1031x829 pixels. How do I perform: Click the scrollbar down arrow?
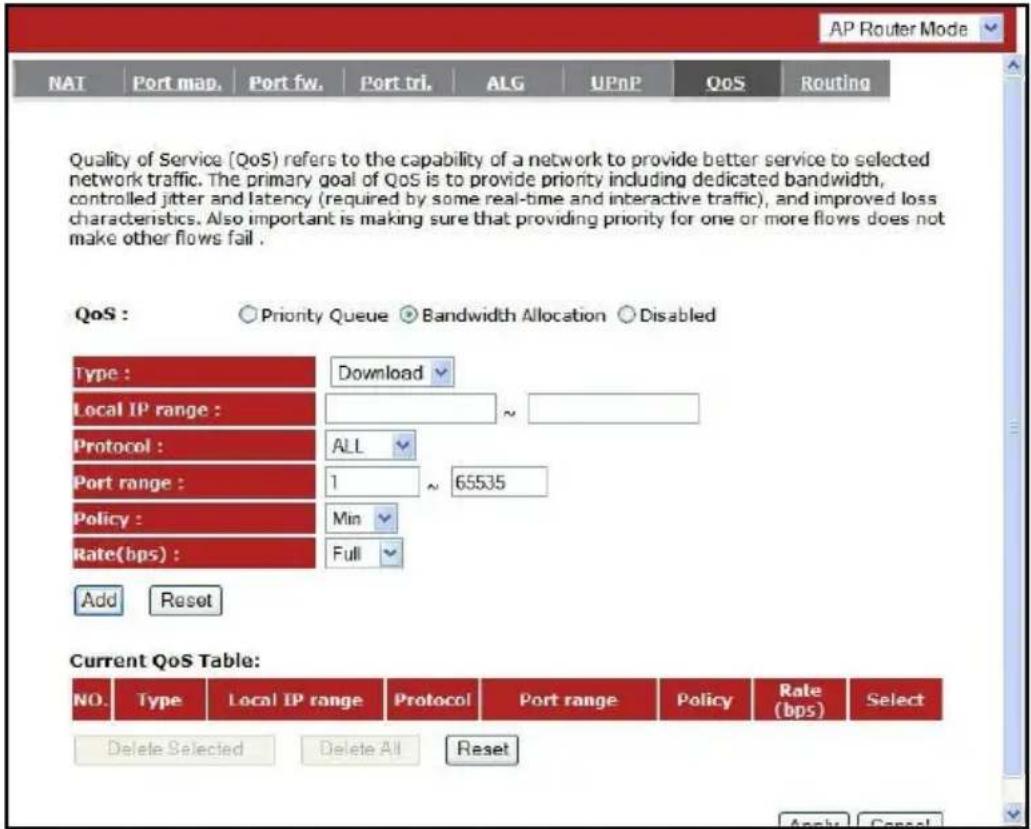[x=1013, y=814]
